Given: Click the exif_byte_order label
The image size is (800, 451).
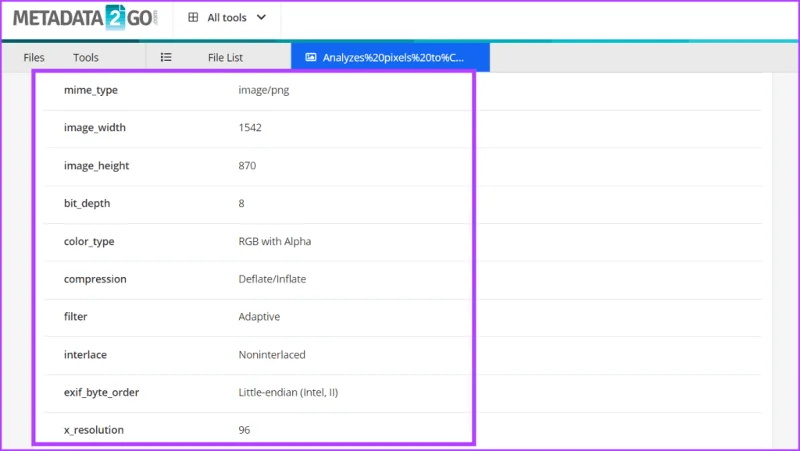Looking at the screenshot, I should [x=101, y=392].
